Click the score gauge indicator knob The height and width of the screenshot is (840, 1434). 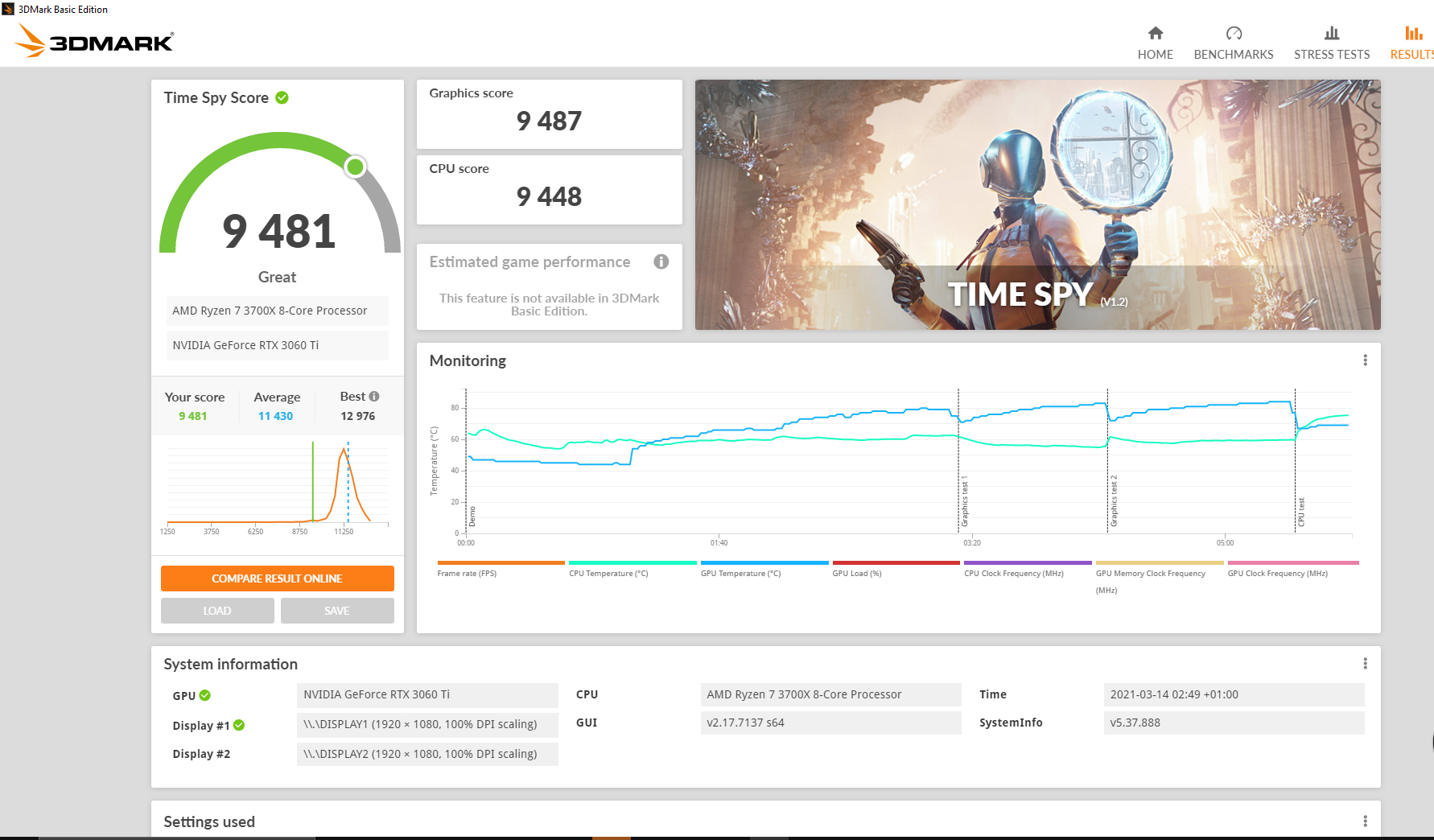pyautogui.click(x=355, y=167)
